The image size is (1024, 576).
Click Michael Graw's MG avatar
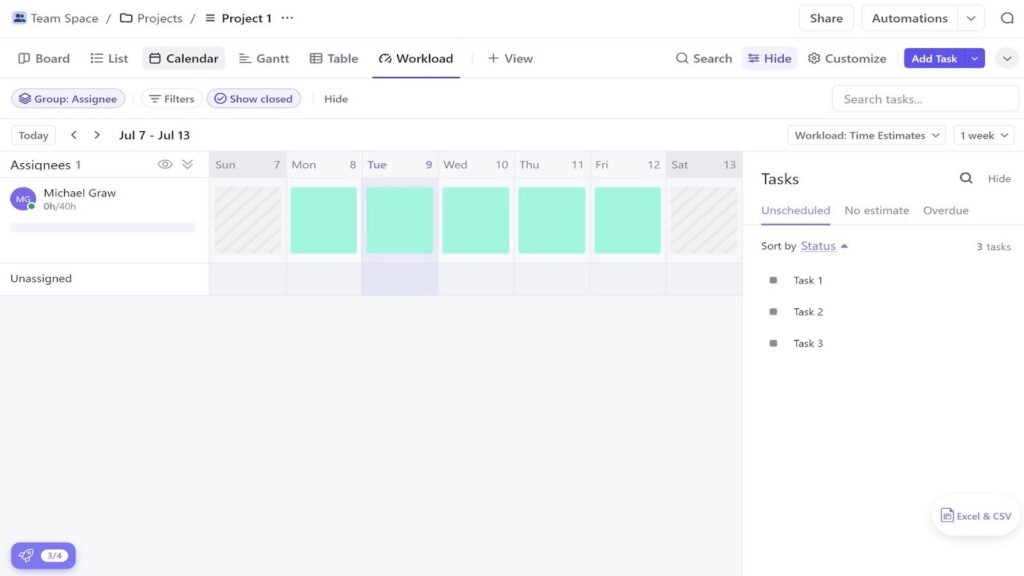click(x=23, y=199)
